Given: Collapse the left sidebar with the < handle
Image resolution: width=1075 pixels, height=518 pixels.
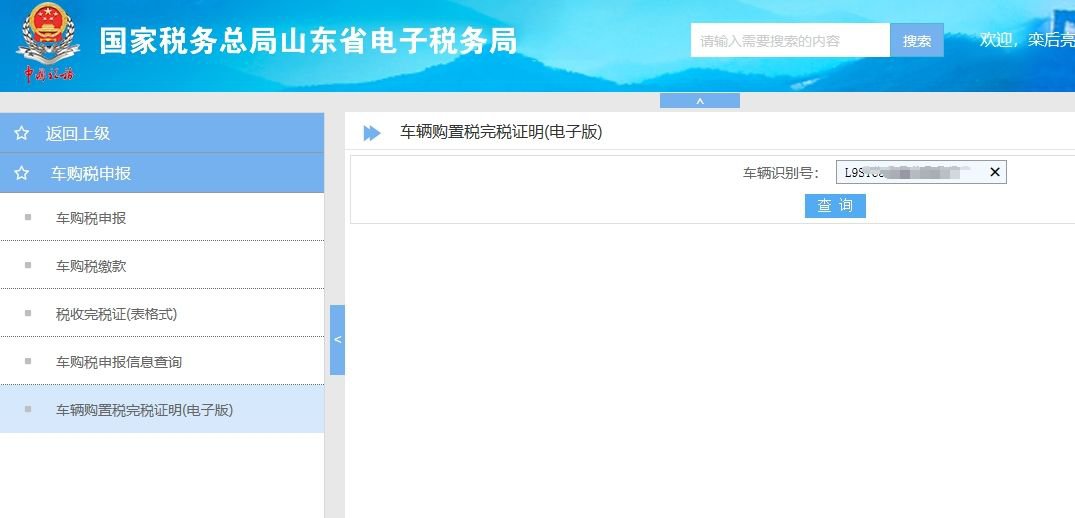Looking at the screenshot, I should pyautogui.click(x=337, y=340).
